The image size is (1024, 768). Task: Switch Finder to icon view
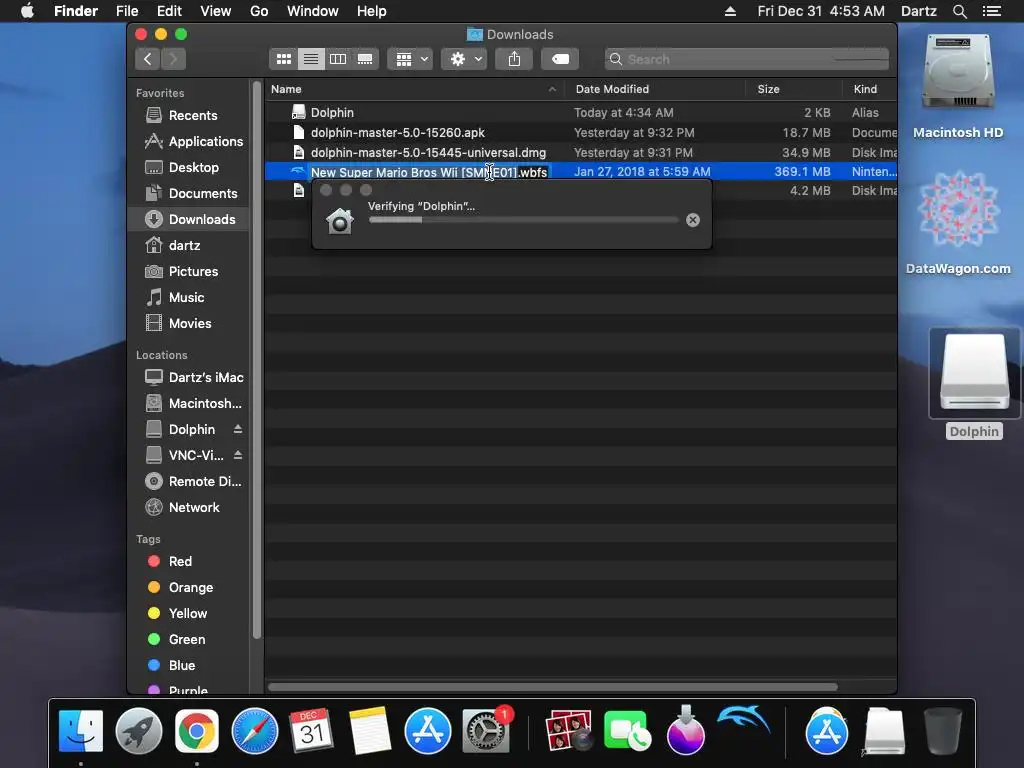click(283, 59)
